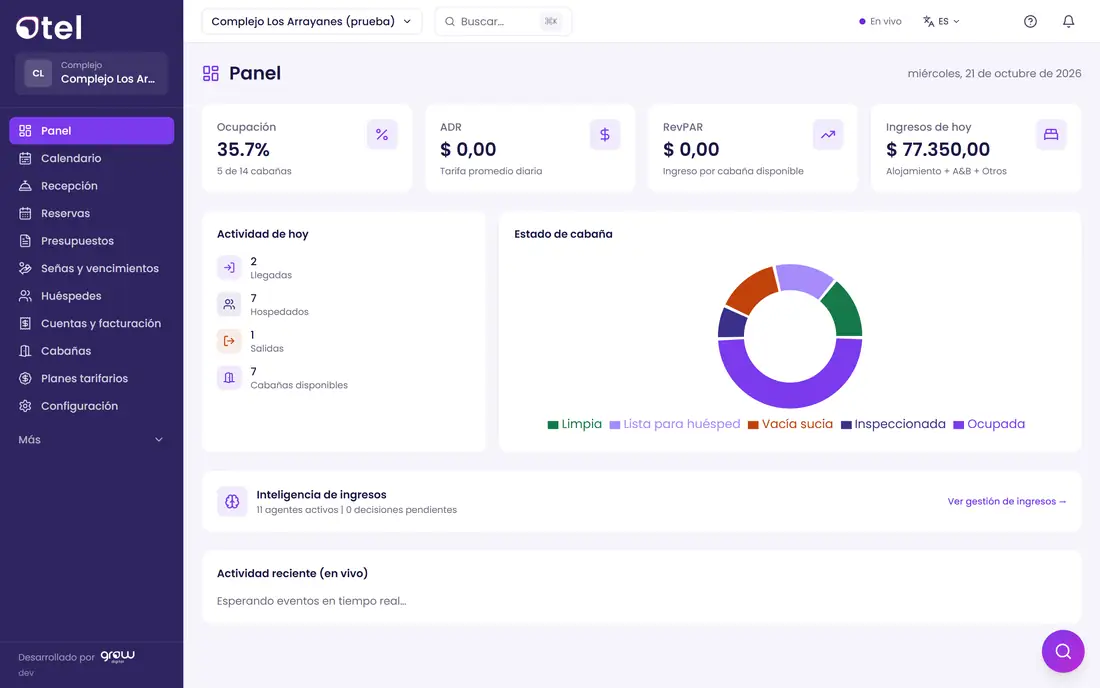Image resolution: width=1100 pixels, height=688 pixels.
Task: Click the Salidas departure icon
Action: coord(229,341)
